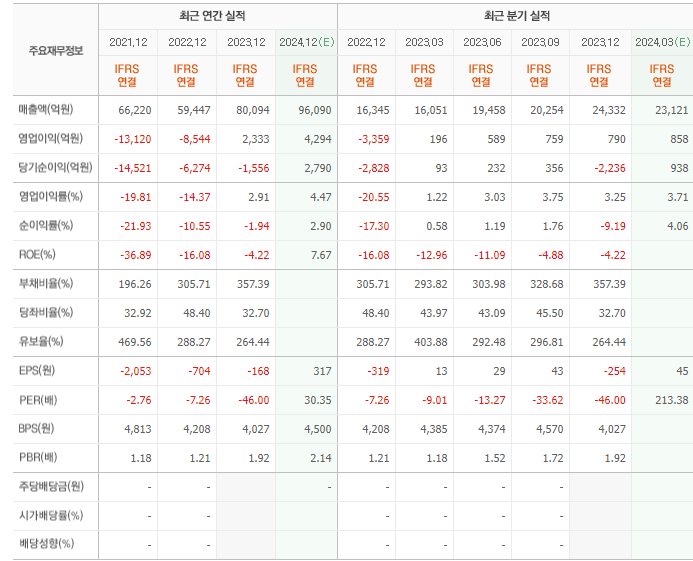This screenshot has width=693, height=561.
Task: Click the 2,790 net income estimate
Action: coord(318,168)
